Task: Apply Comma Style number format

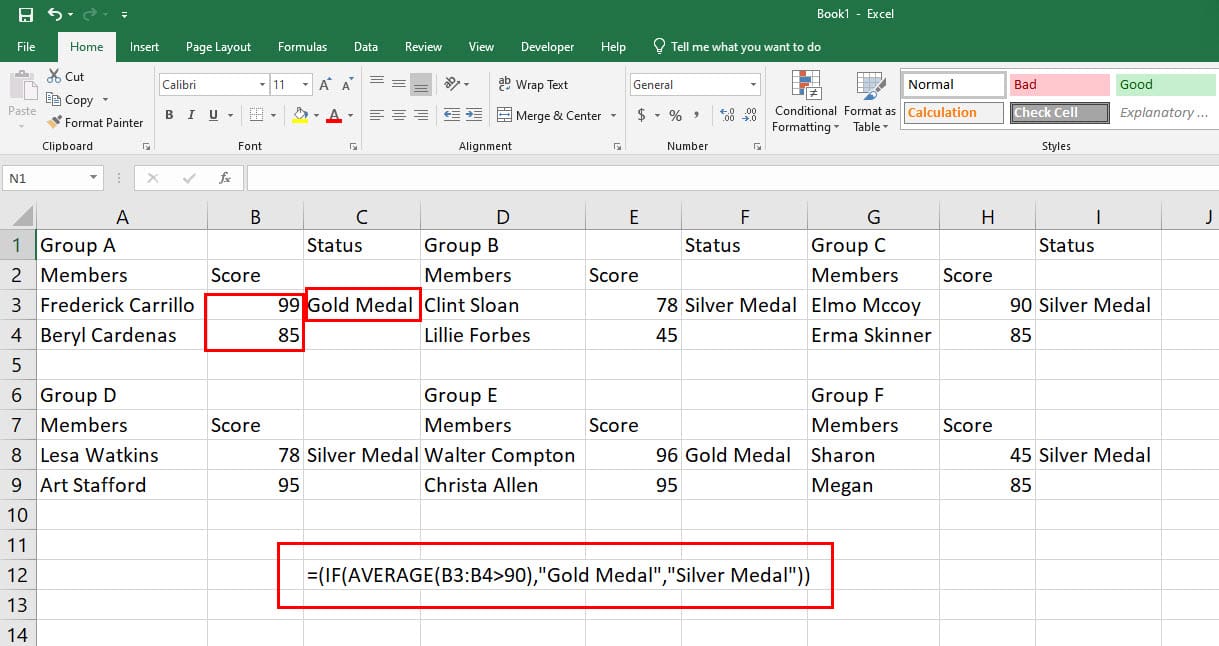Action: coord(697,116)
